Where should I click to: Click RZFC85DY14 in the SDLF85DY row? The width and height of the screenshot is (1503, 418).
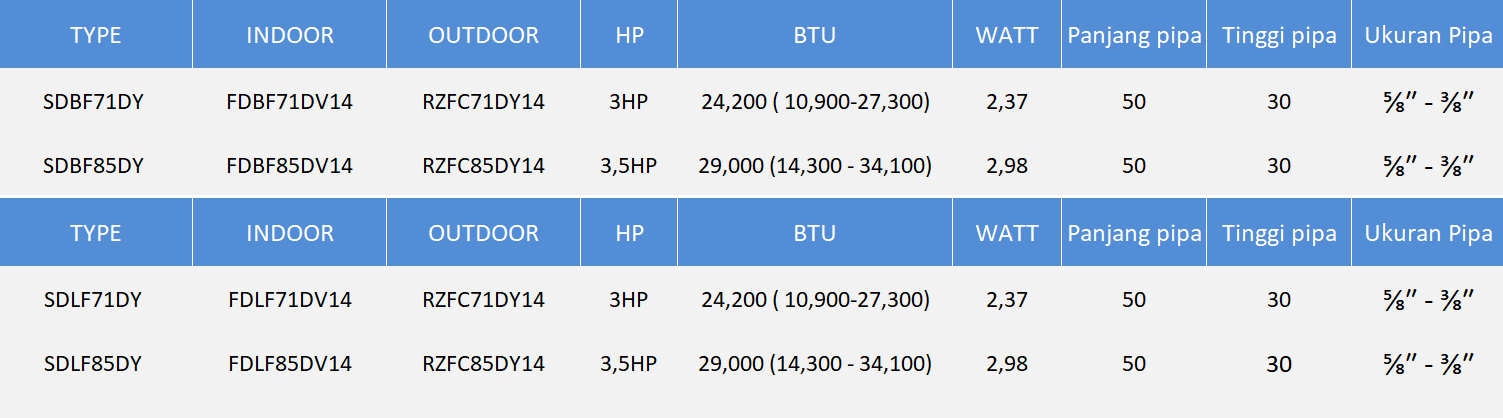point(483,364)
